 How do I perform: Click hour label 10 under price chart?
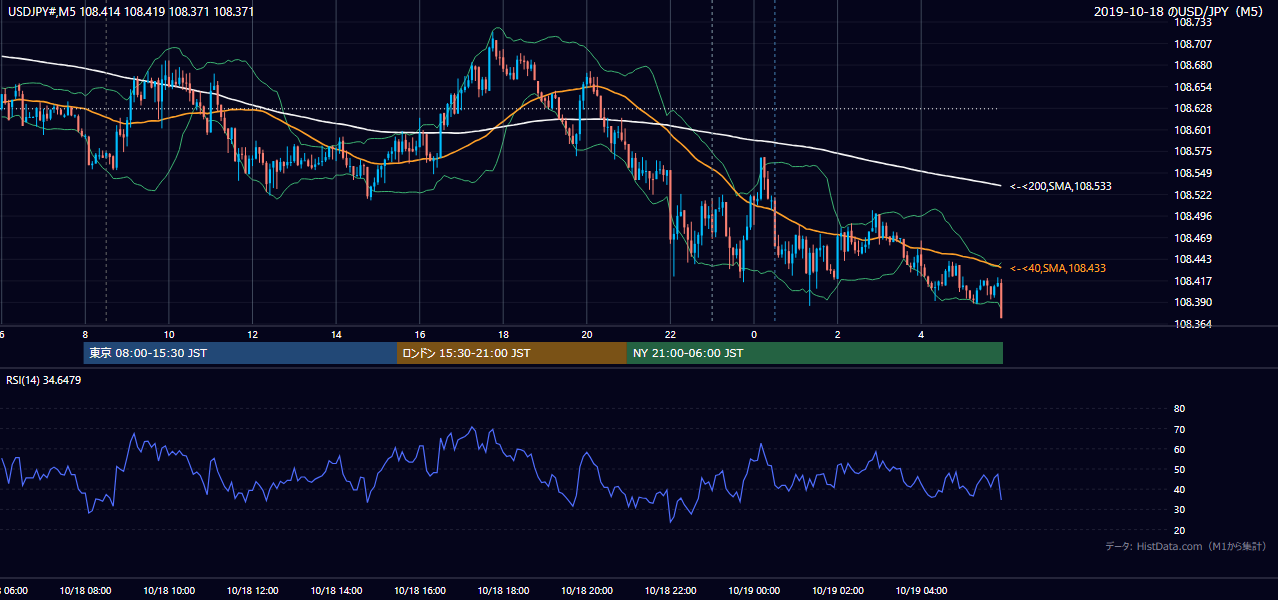pos(169,335)
